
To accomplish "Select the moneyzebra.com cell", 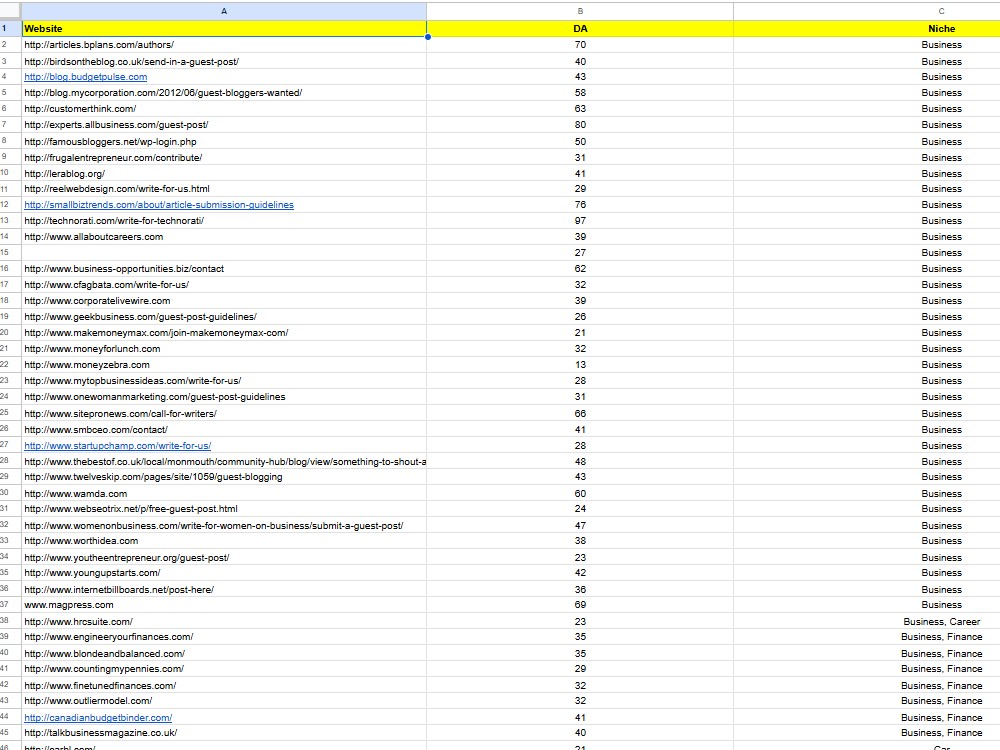I will [224, 365].
